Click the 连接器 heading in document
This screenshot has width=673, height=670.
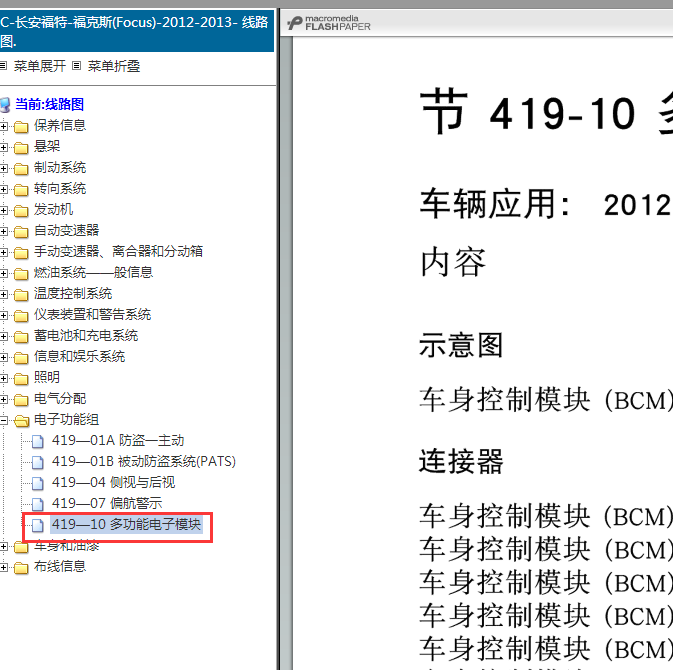click(x=461, y=461)
